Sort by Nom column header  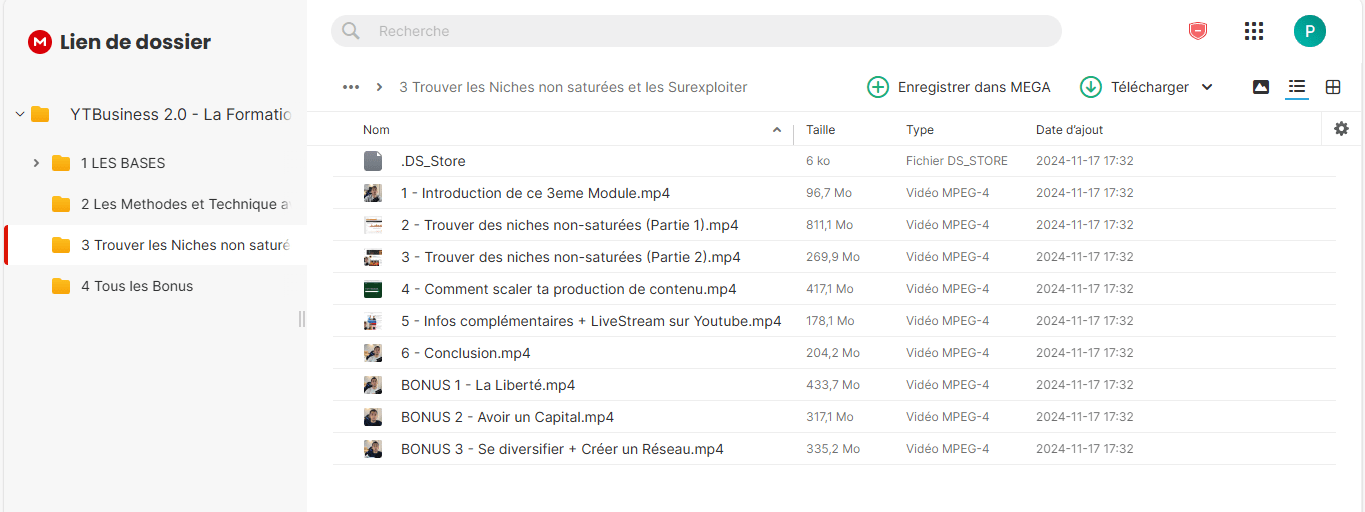coord(376,130)
